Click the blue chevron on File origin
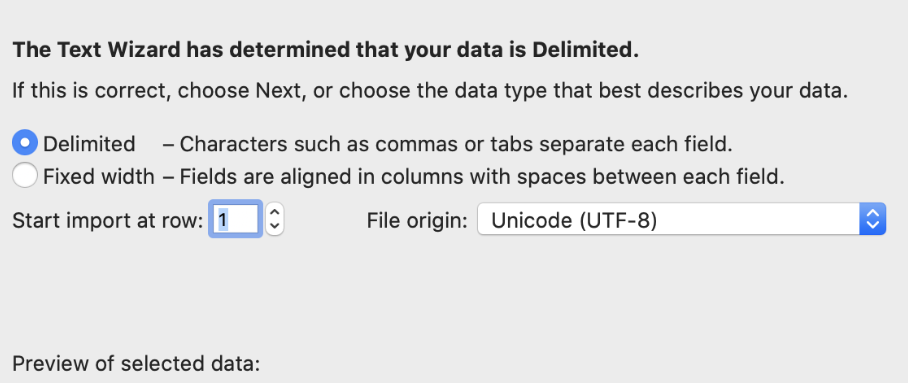This screenshot has width=908, height=383. [873, 219]
